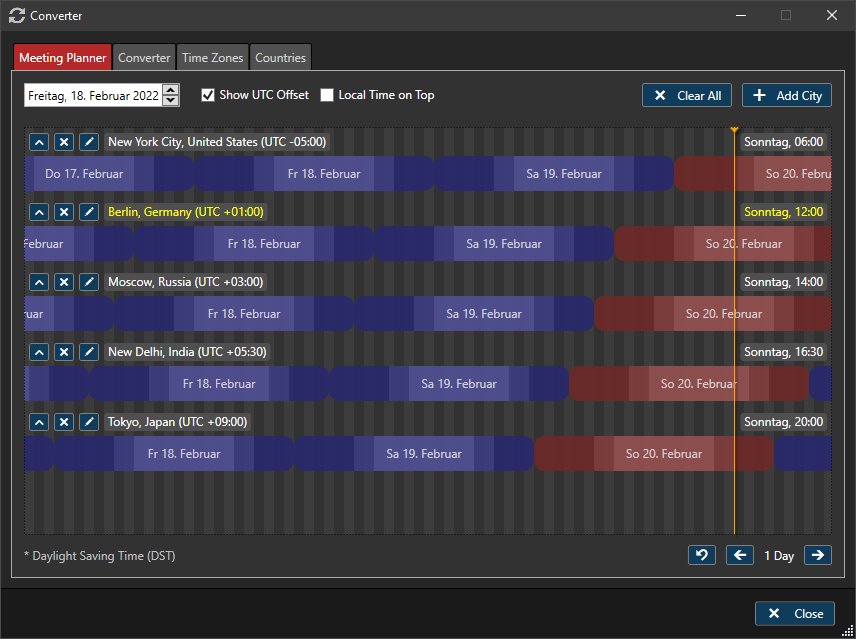Image resolution: width=856 pixels, height=639 pixels.
Task: Edit the Berlin, Germany city entry
Action: coord(89,212)
